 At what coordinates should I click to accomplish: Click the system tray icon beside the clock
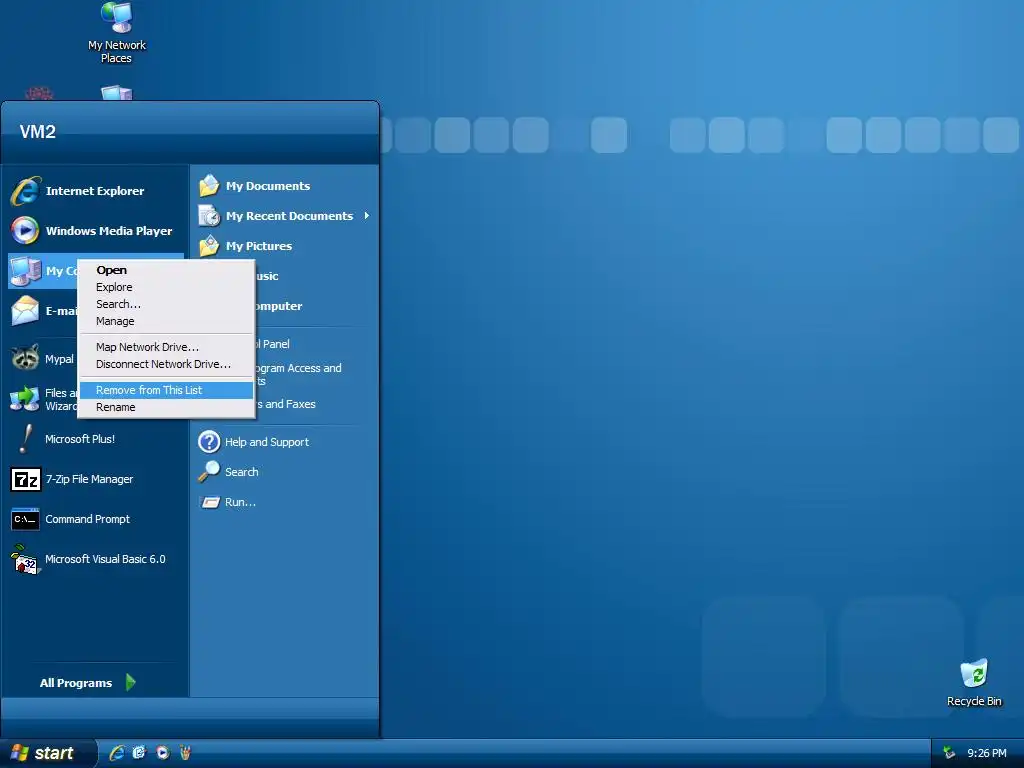949,753
